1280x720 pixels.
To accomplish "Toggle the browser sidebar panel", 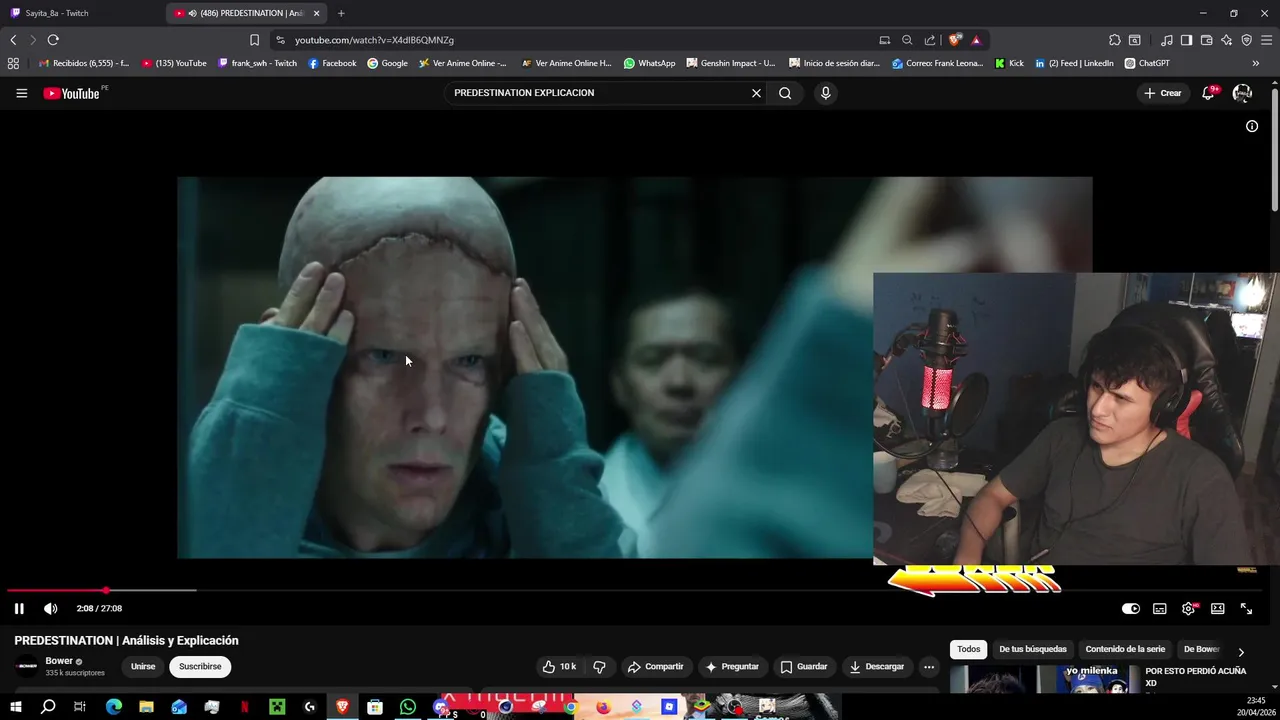I will point(1186,40).
